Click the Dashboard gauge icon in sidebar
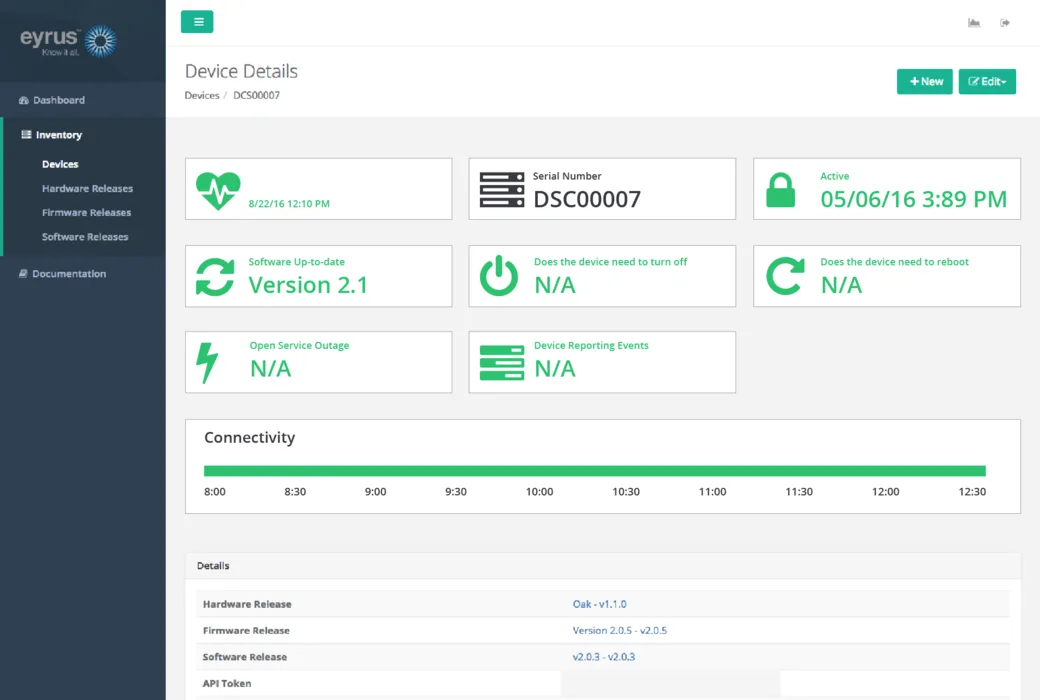 click(x=24, y=100)
